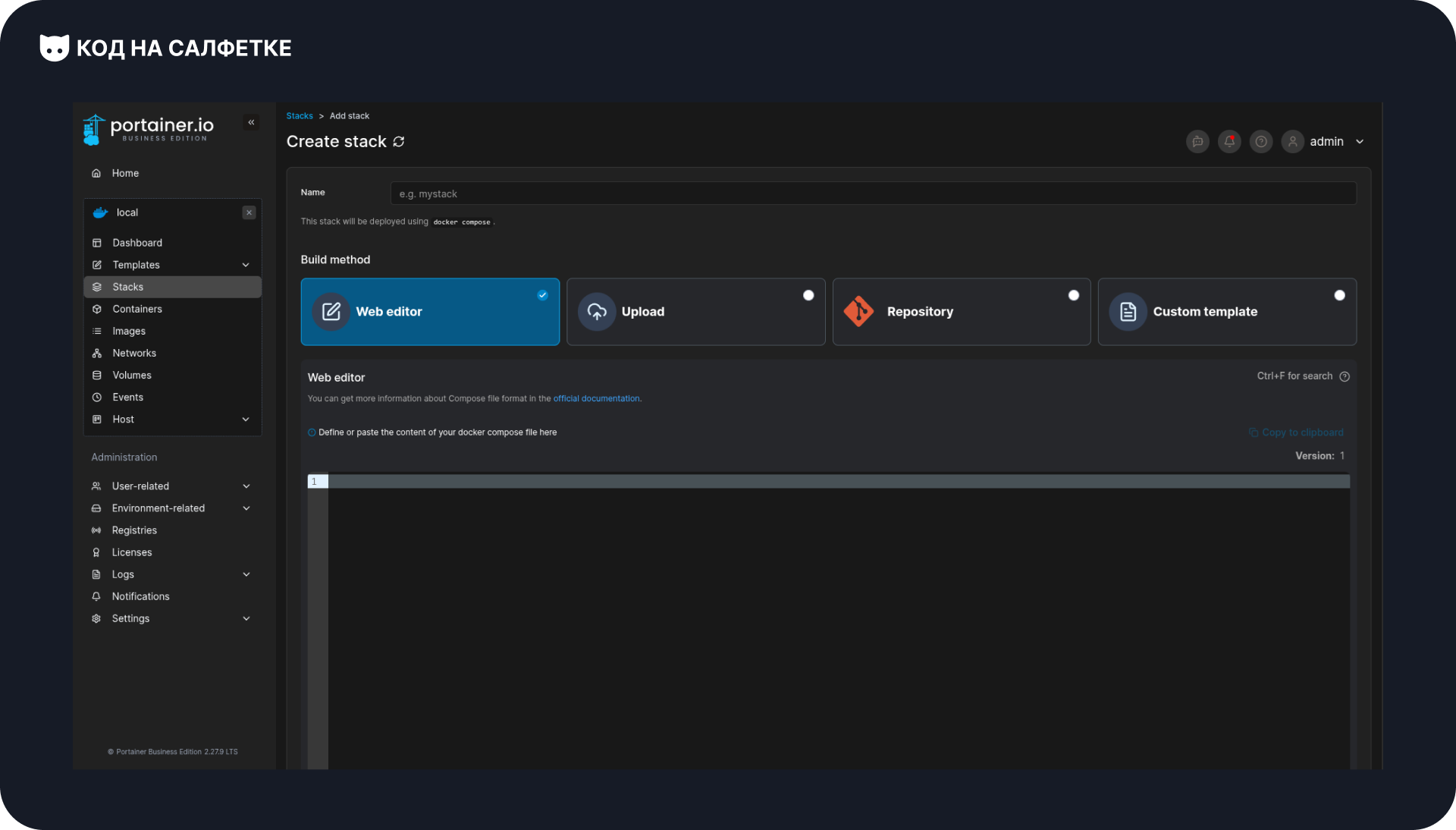This screenshot has width=1456, height=830.
Task: Click the Ctrl+F search help icon
Action: pos(1345,376)
